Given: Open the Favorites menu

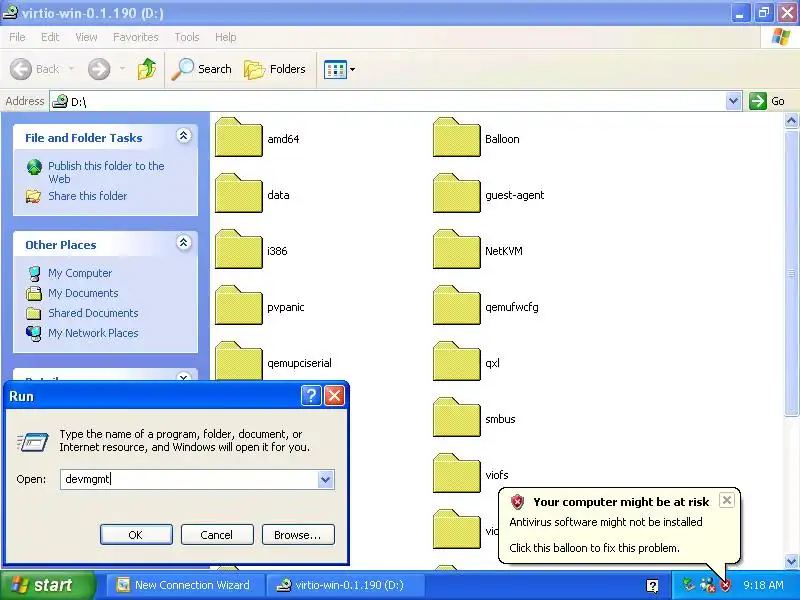Looking at the screenshot, I should point(136,37).
